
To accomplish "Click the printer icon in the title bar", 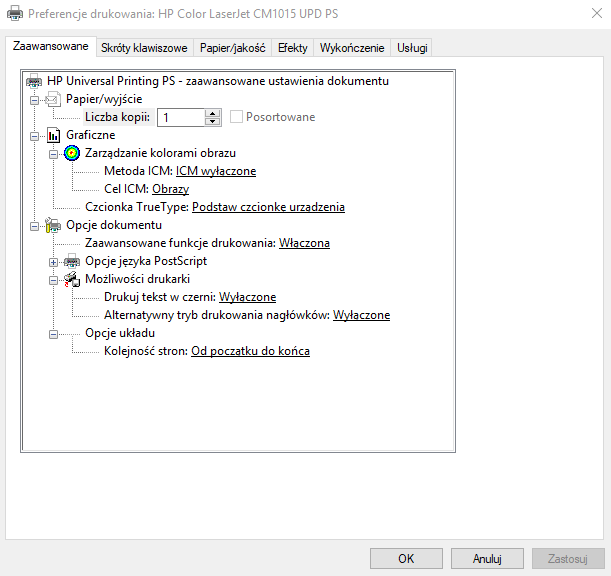I will (15, 14).
